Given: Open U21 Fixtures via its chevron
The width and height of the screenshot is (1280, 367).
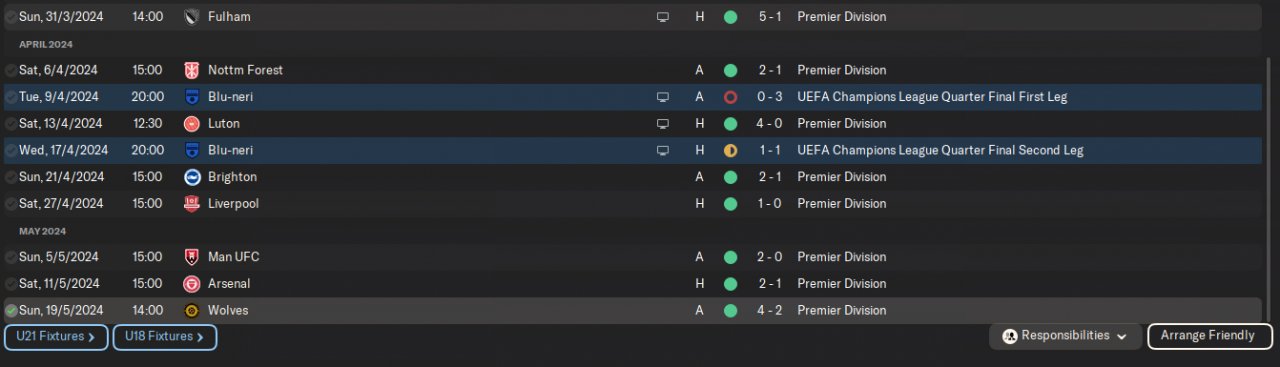Looking at the screenshot, I should pyautogui.click(x=91, y=337).
